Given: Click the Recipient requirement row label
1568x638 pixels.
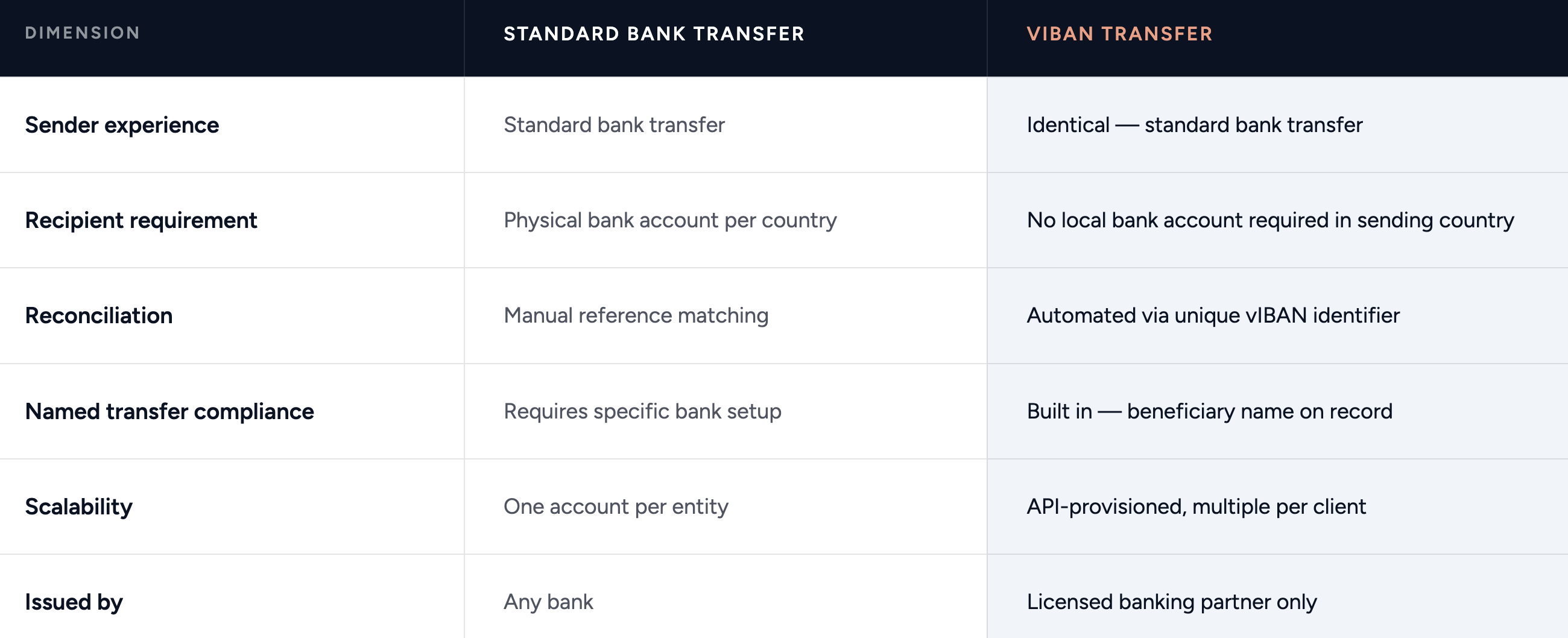Looking at the screenshot, I should pos(141,220).
